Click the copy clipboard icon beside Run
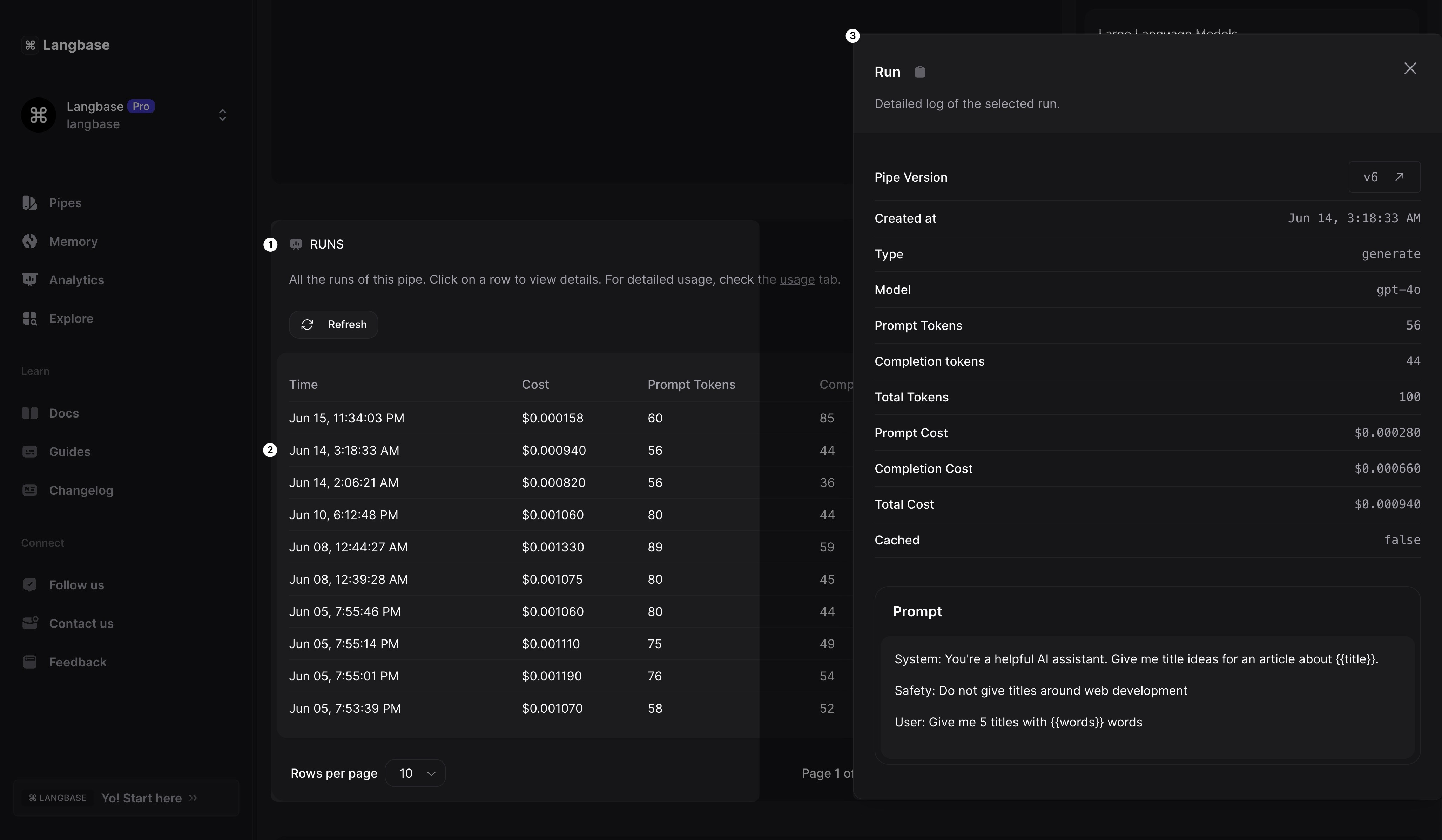This screenshot has width=1442, height=840. coord(919,72)
